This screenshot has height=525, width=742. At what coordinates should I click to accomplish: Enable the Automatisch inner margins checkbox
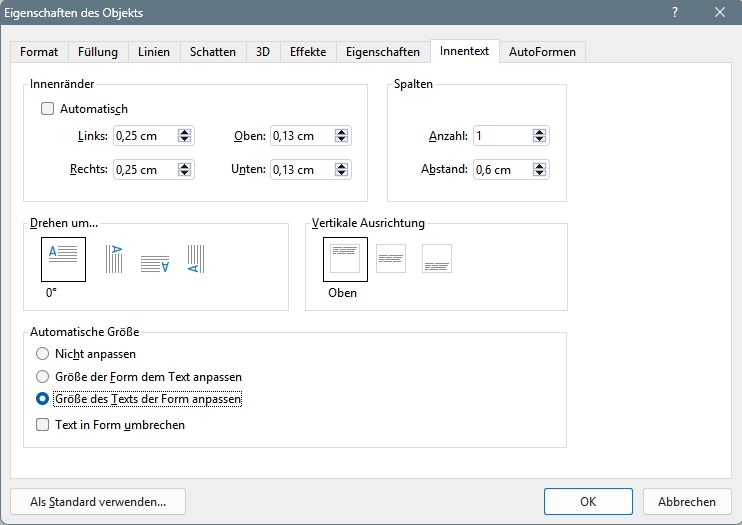[x=47, y=109]
